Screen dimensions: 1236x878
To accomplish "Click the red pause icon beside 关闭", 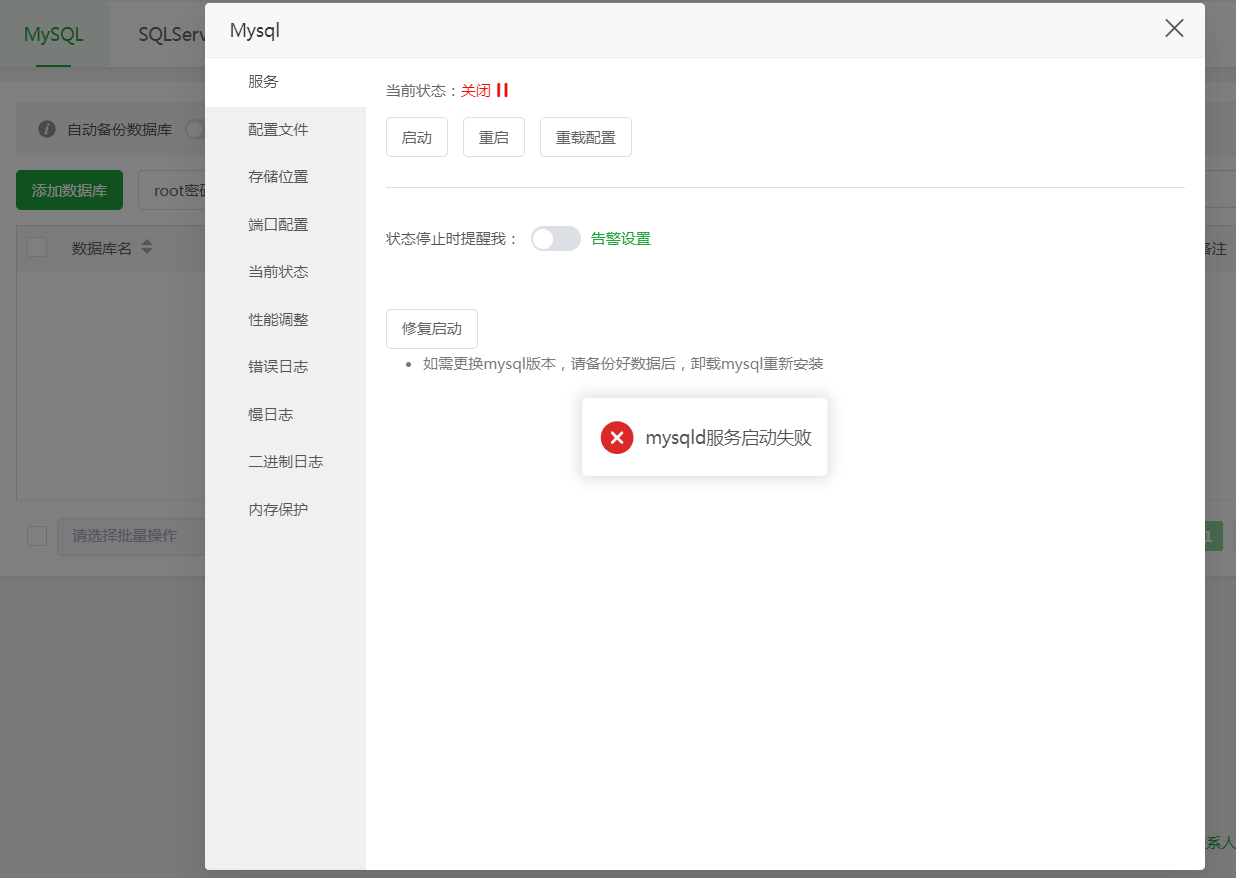I will click(502, 90).
